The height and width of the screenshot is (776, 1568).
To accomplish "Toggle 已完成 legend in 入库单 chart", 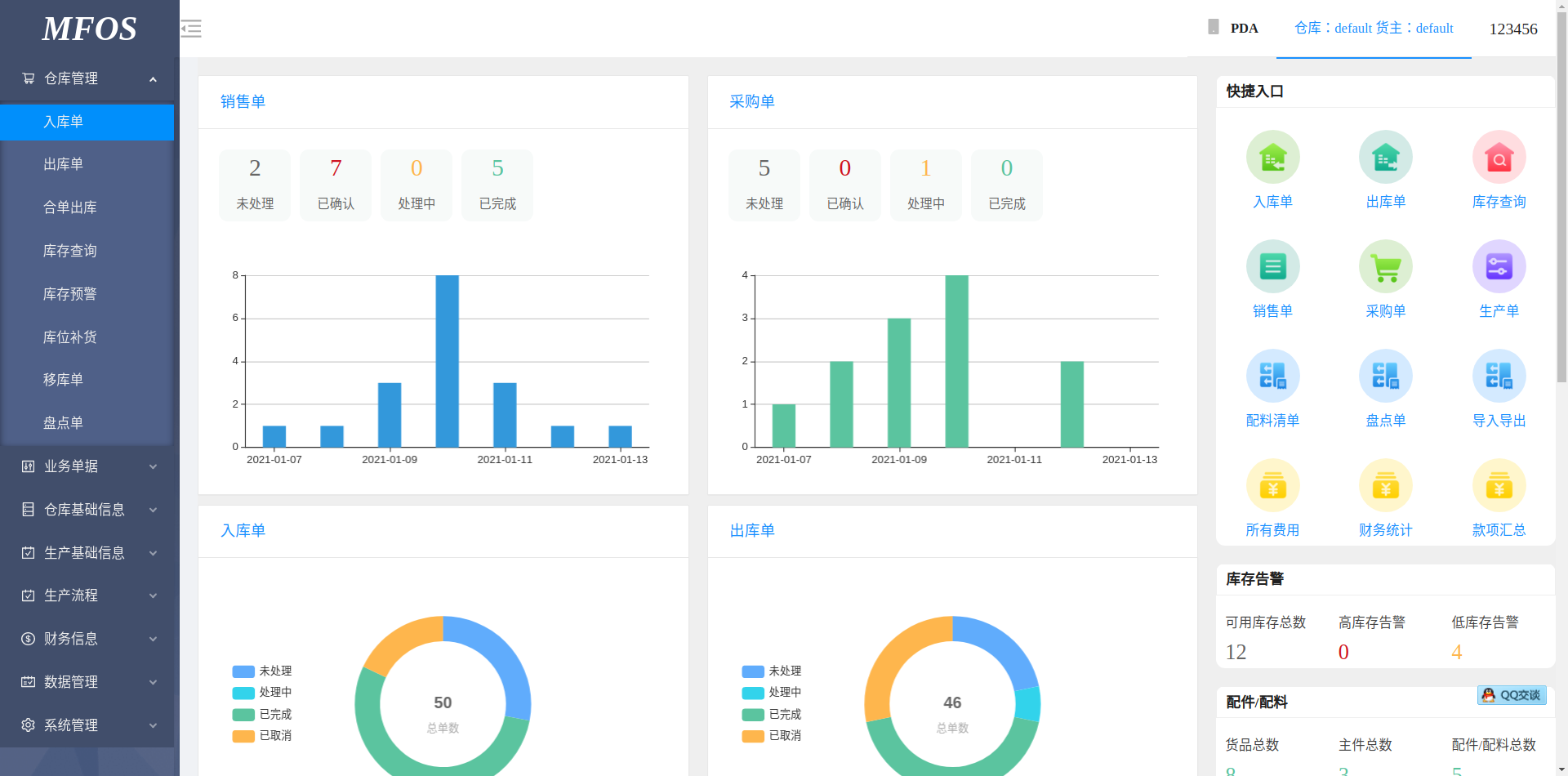I will click(x=262, y=715).
